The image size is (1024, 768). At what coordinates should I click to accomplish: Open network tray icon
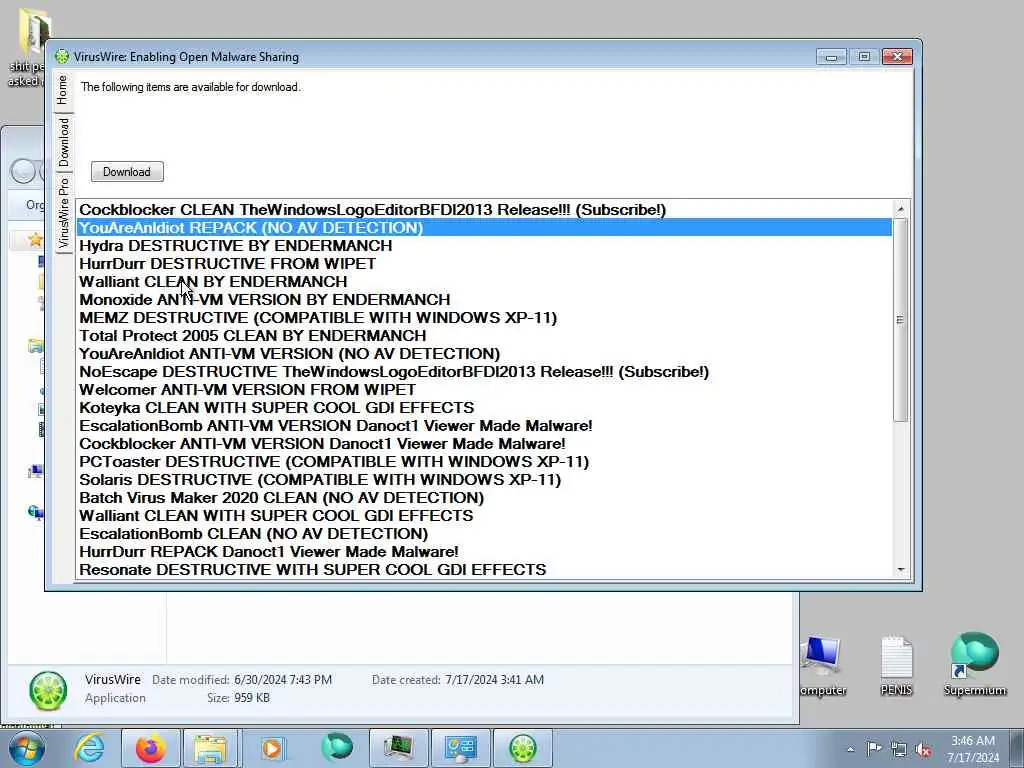click(x=899, y=749)
